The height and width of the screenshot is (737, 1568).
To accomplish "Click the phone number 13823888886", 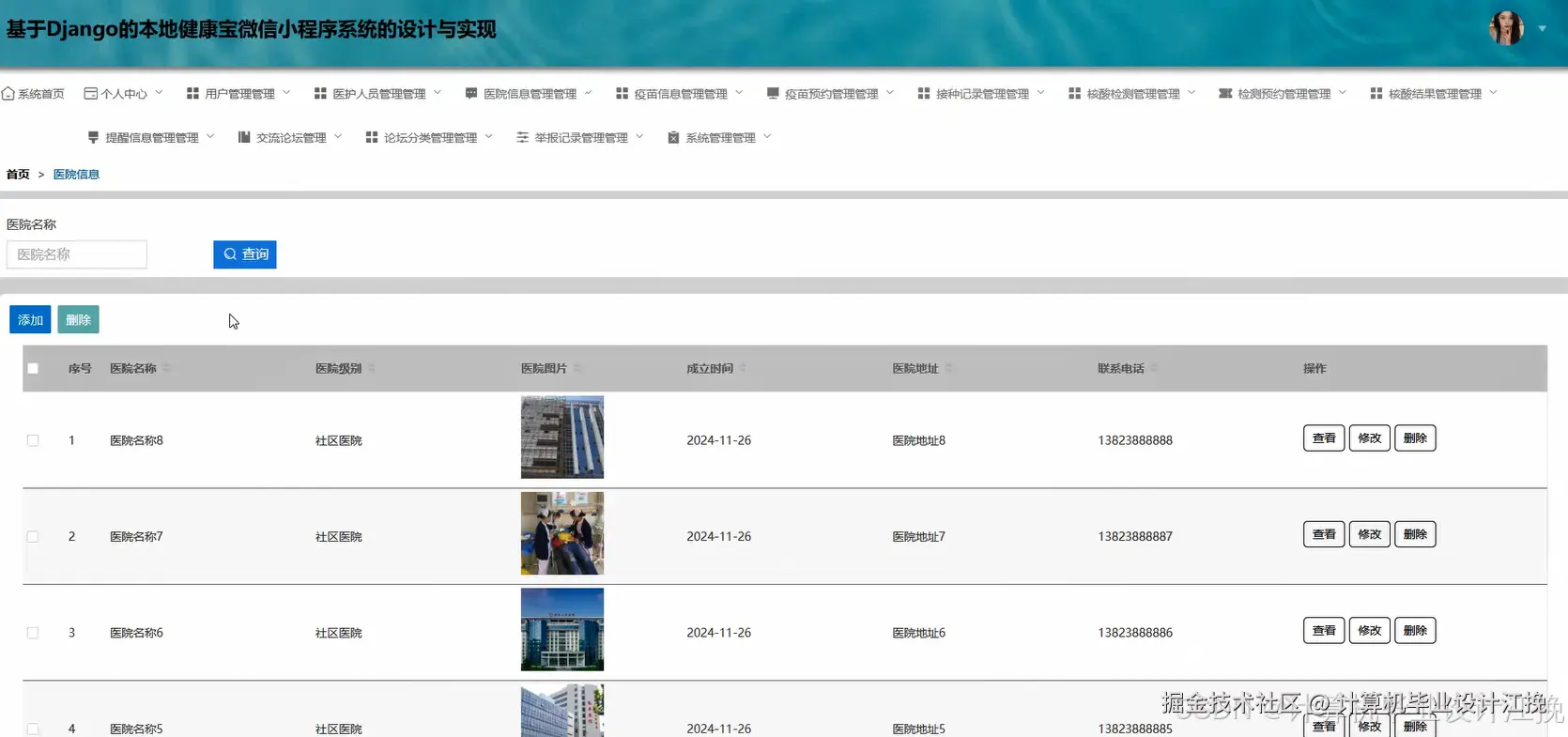I will (1135, 633).
